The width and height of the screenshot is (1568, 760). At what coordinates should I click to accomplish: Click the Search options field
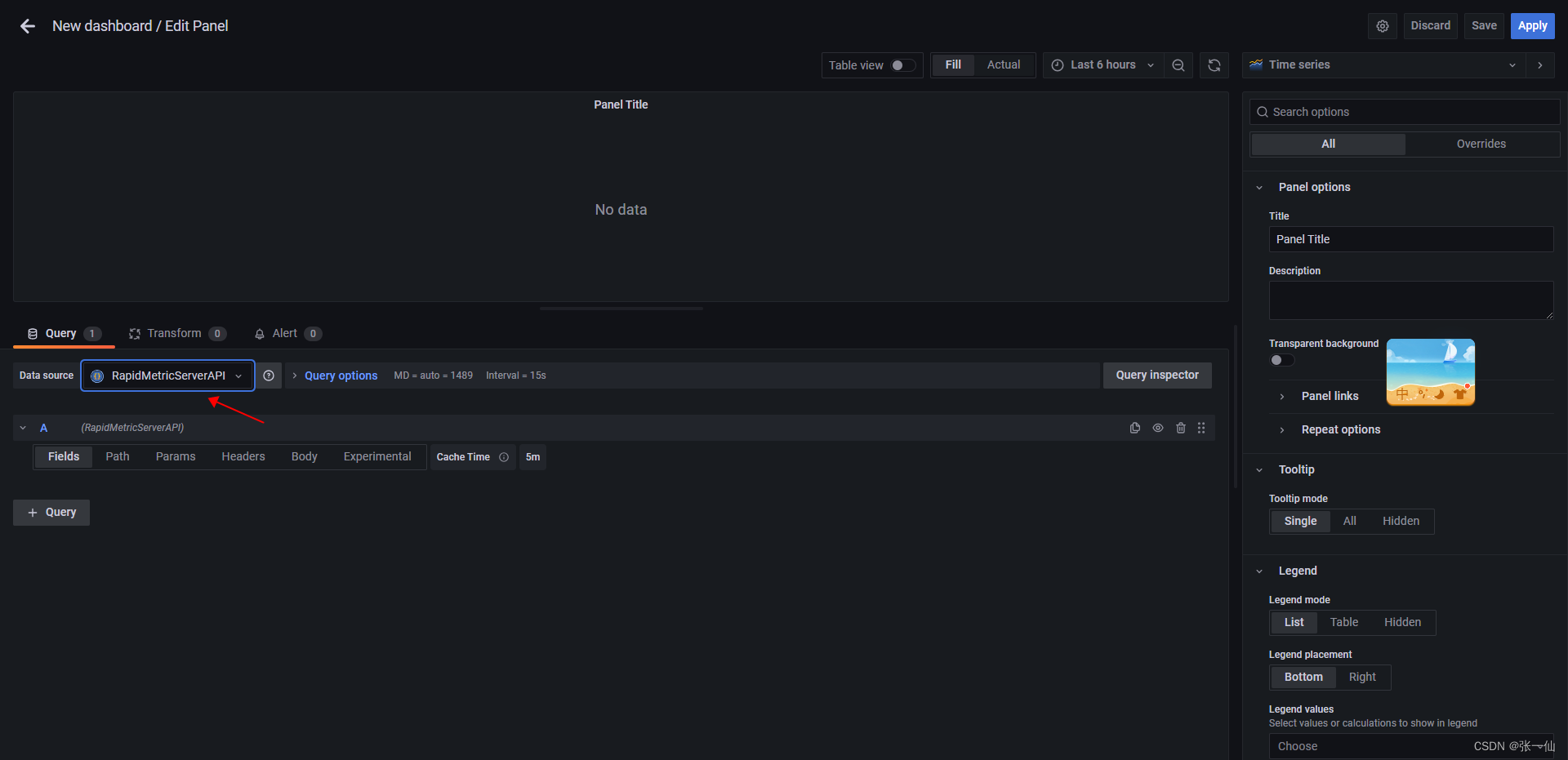(1404, 111)
